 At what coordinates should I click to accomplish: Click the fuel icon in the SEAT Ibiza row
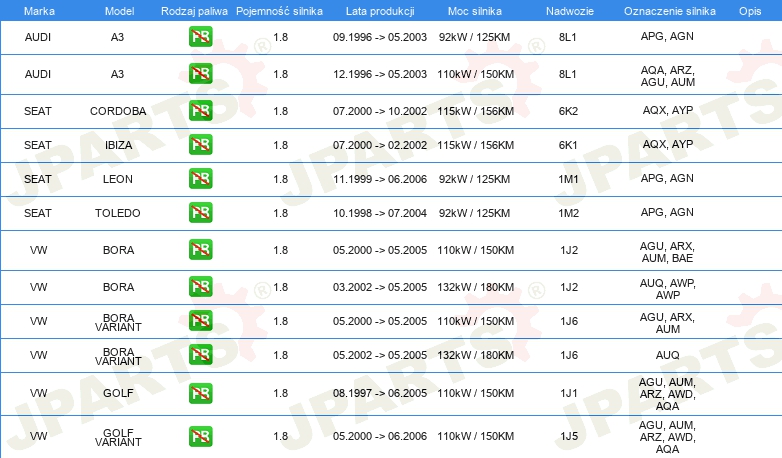(200, 144)
